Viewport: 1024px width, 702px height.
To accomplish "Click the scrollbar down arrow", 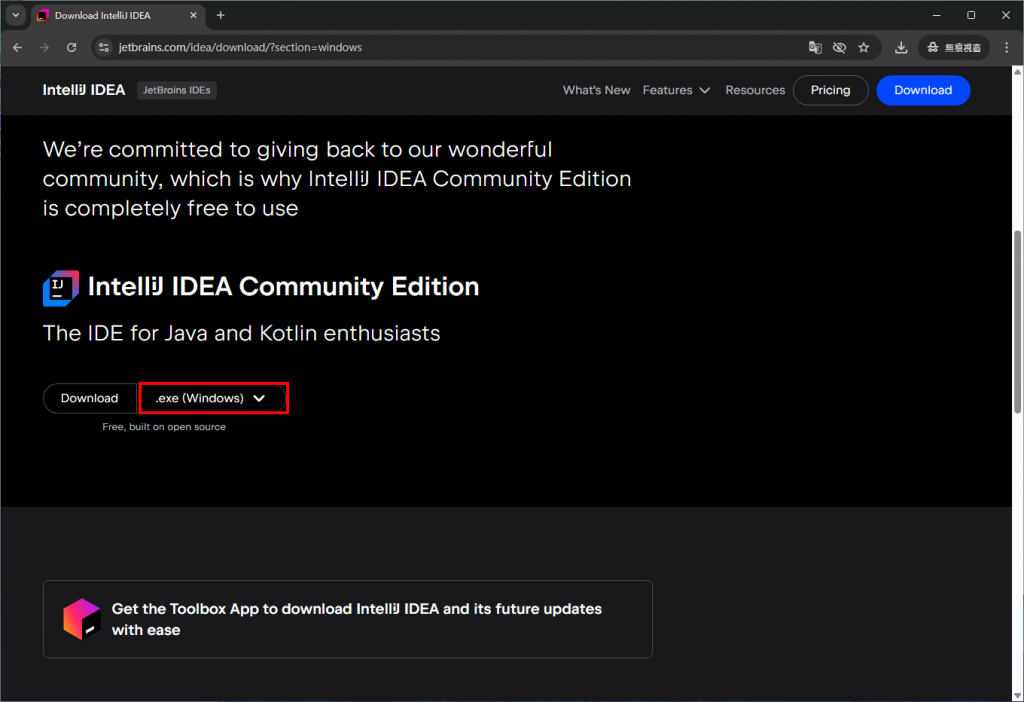I will 1017,696.
